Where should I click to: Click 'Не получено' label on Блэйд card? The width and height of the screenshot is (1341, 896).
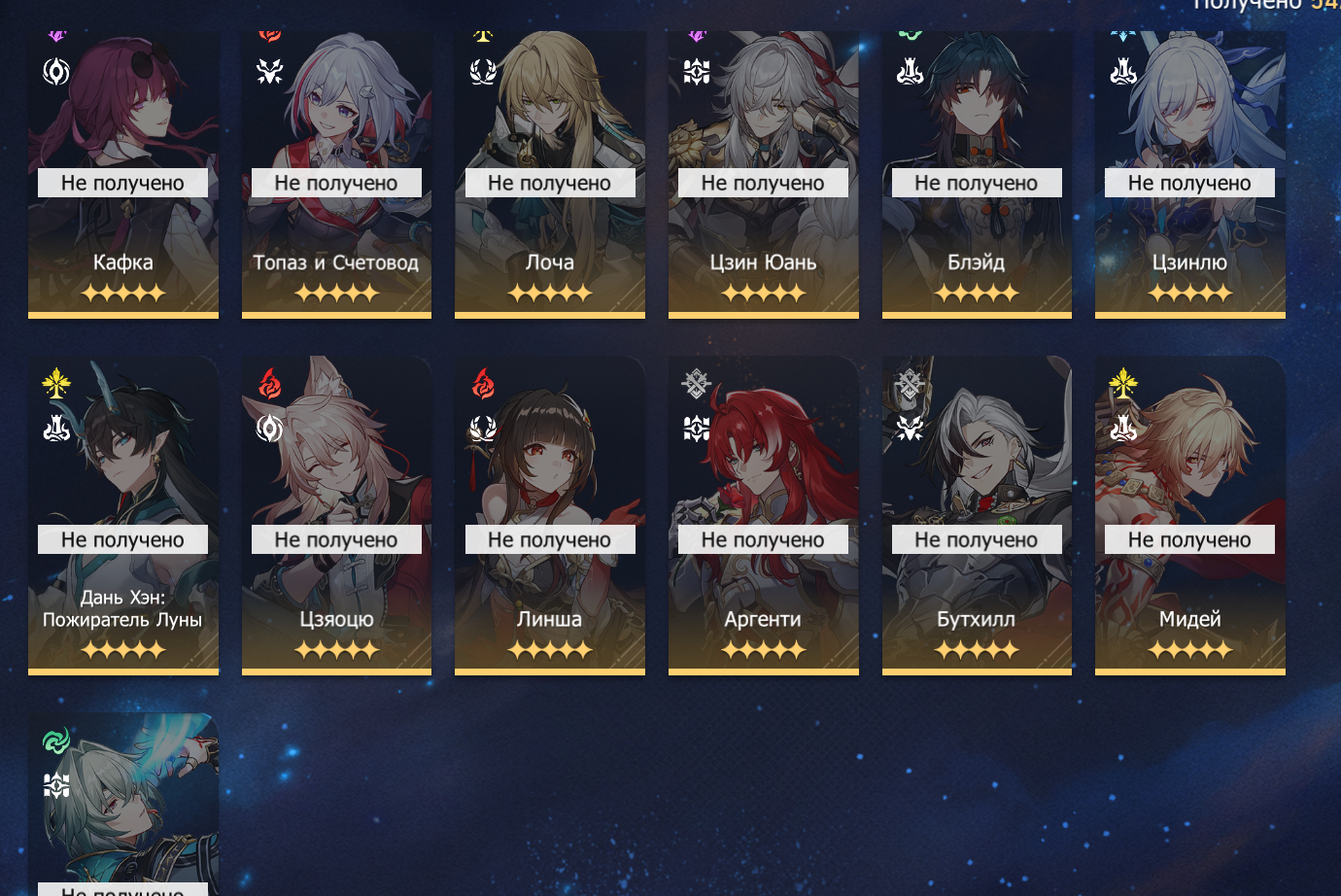pos(977,183)
